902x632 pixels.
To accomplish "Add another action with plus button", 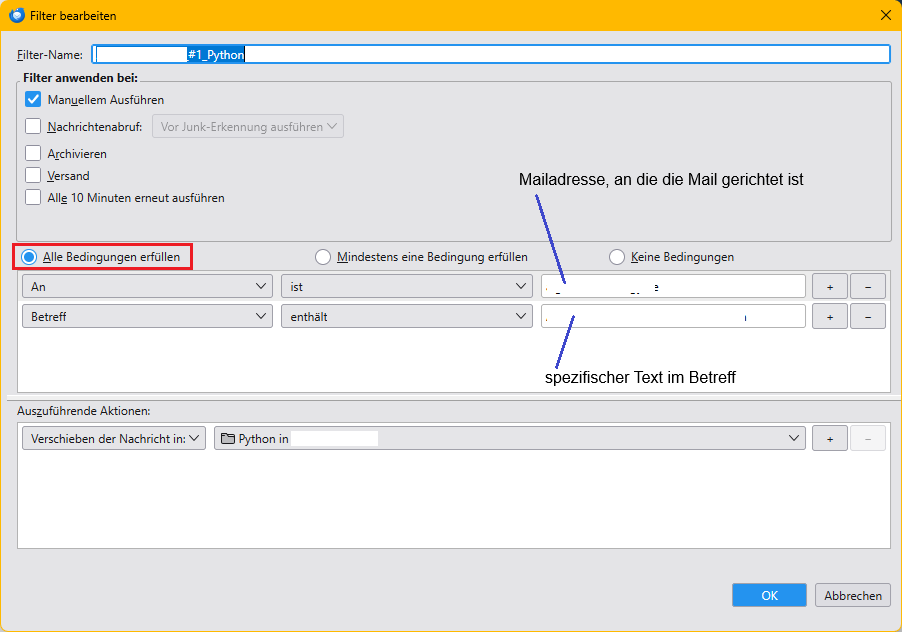I will (x=830, y=438).
